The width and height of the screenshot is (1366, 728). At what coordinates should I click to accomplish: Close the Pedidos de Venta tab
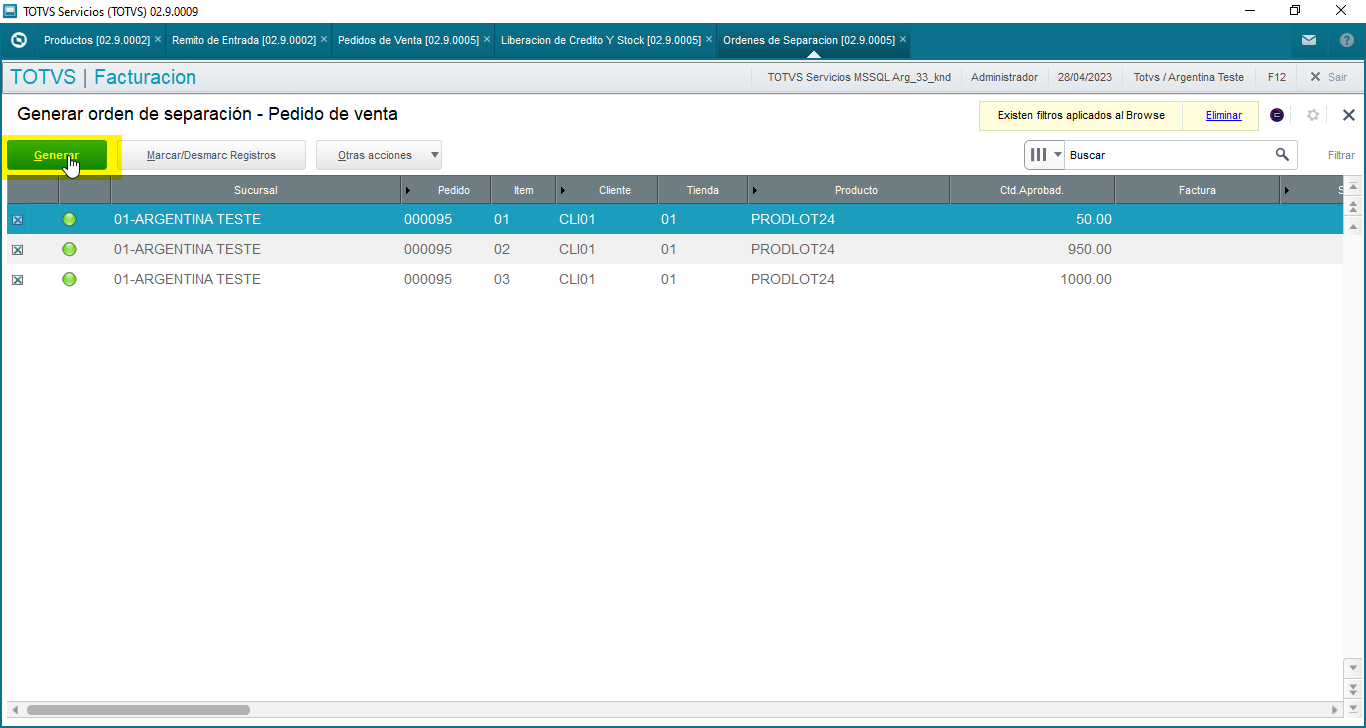pos(487,39)
